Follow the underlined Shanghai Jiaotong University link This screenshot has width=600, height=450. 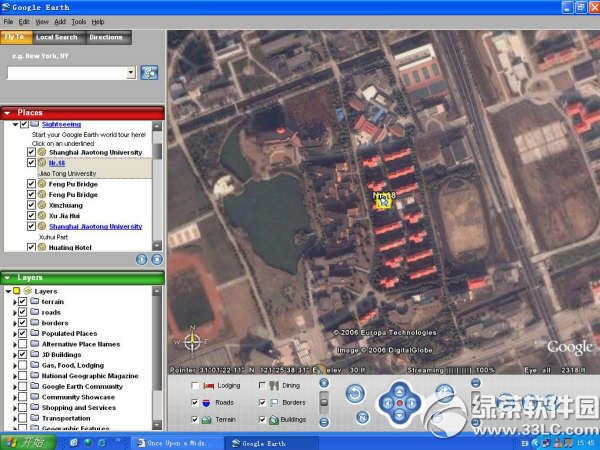click(96, 227)
